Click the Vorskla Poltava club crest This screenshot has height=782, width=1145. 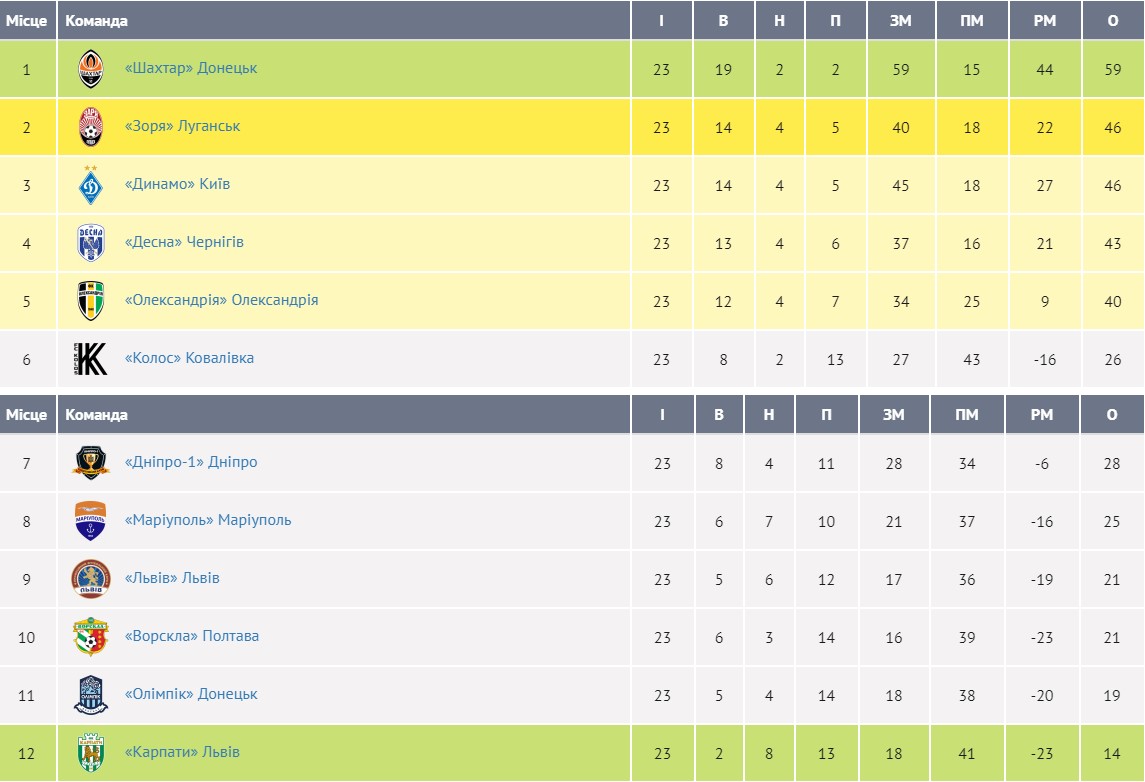pyautogui.click(x=90, y=637)
